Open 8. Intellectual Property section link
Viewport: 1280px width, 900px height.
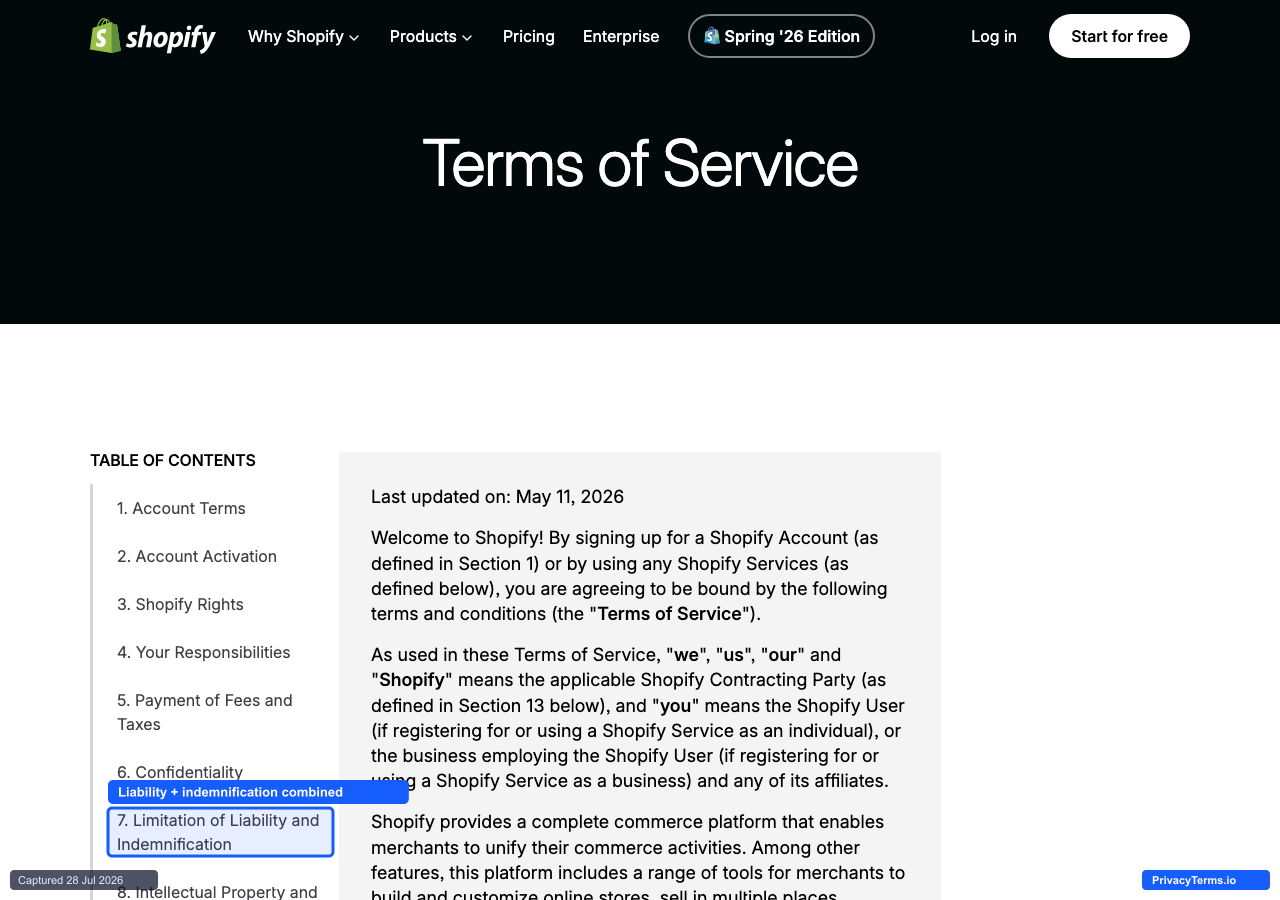pos(217,891)
